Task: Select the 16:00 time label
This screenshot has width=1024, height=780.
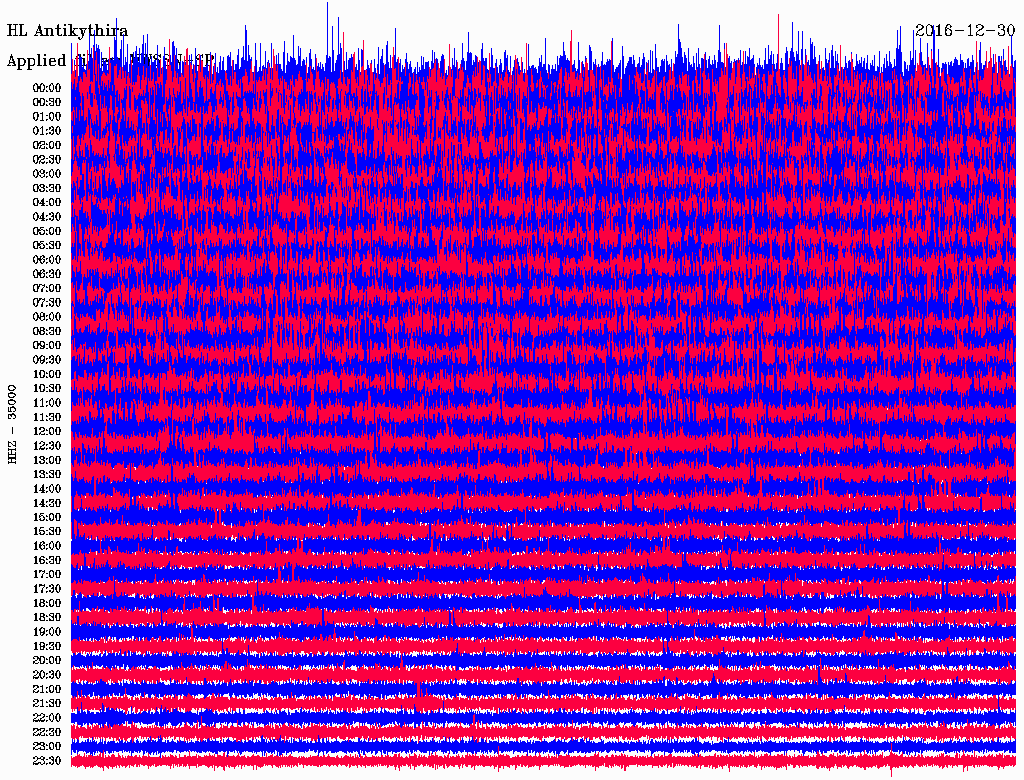Action: (x=46, y=546)
